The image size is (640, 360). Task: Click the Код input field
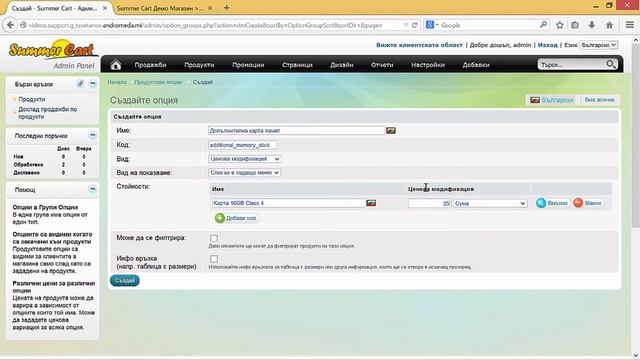242,145
